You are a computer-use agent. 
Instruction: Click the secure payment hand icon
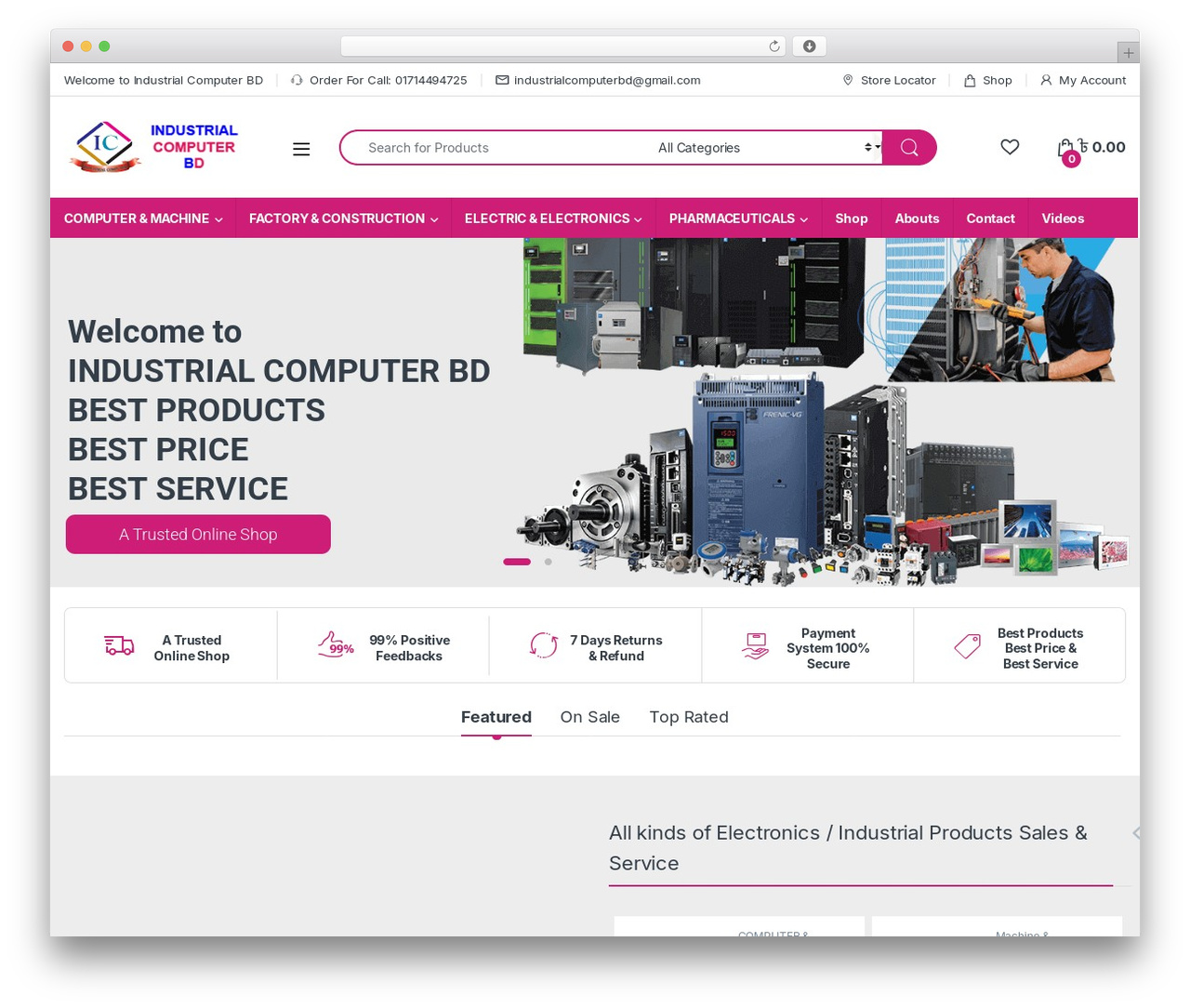[756, 645]
